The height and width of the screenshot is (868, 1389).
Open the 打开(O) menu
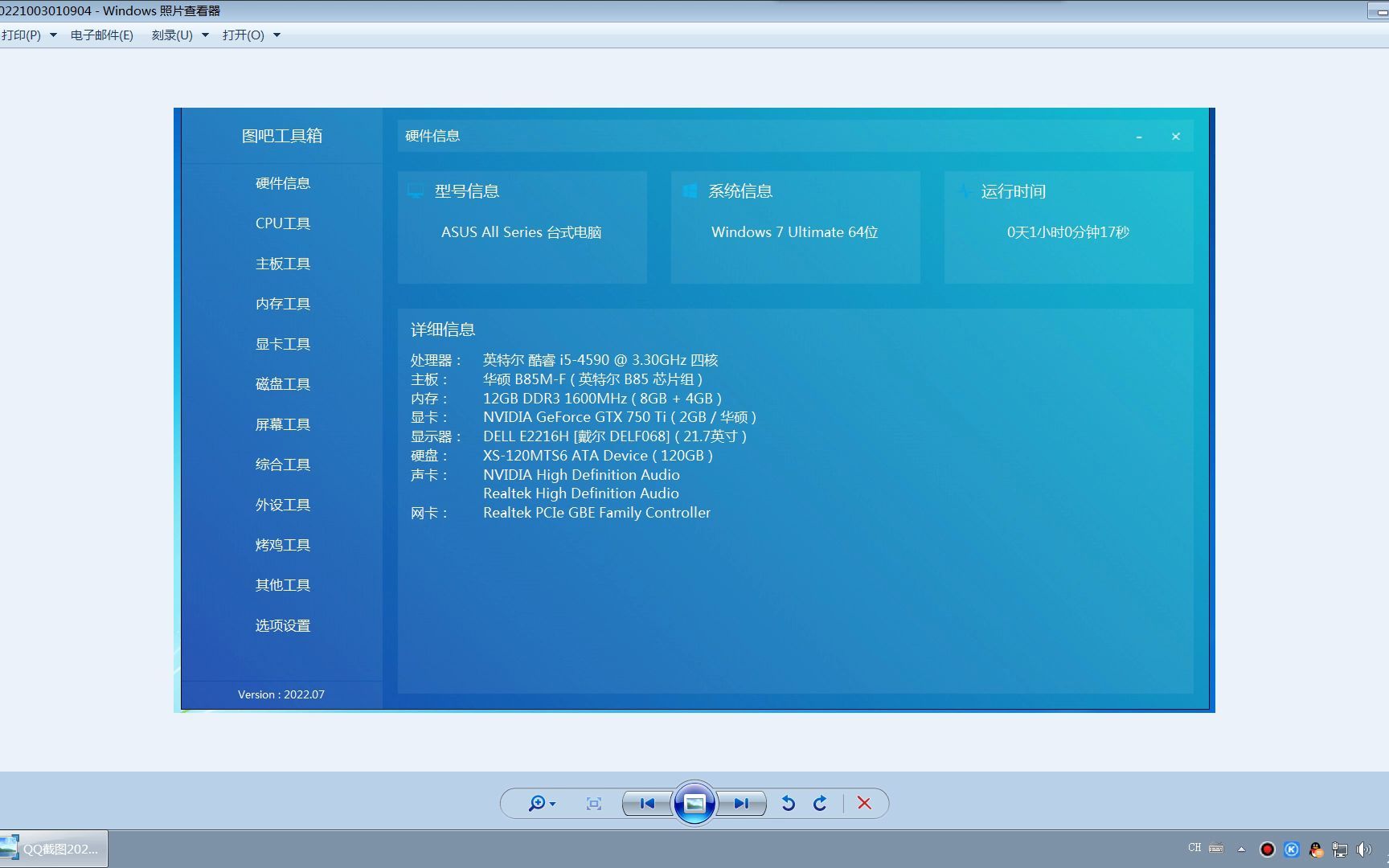(244, 35)
